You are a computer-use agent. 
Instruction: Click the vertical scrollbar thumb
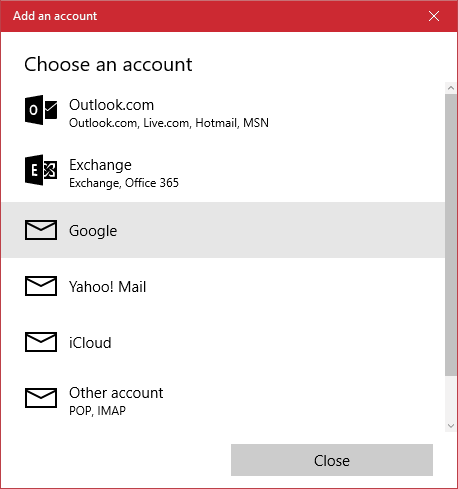point(451,235)
